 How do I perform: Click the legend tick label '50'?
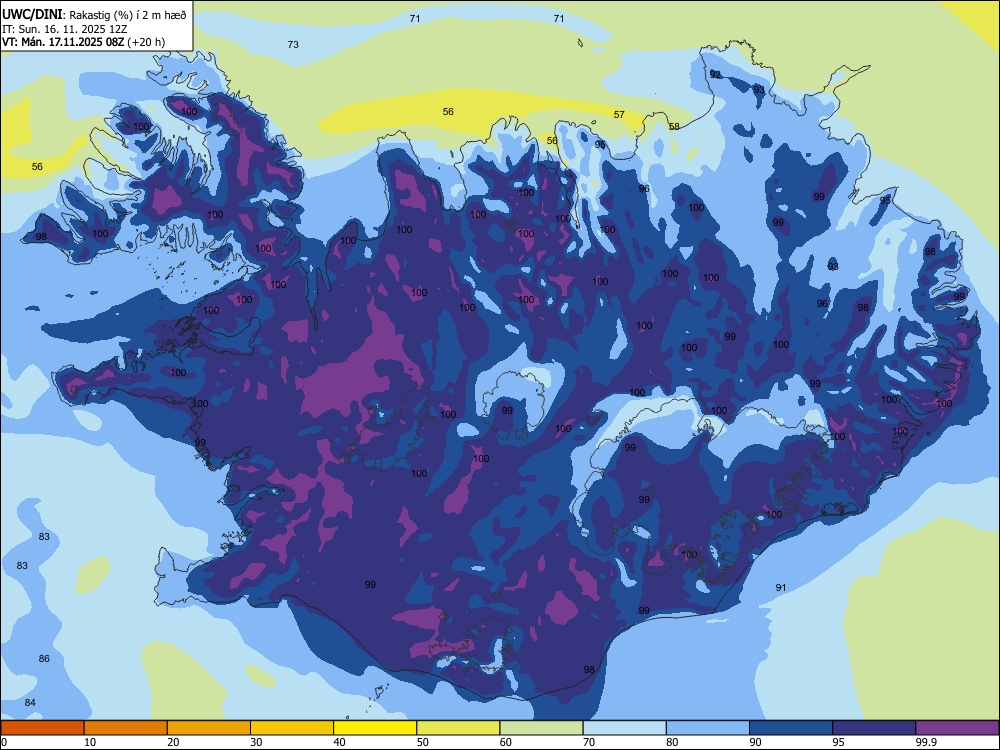point(422,742)
